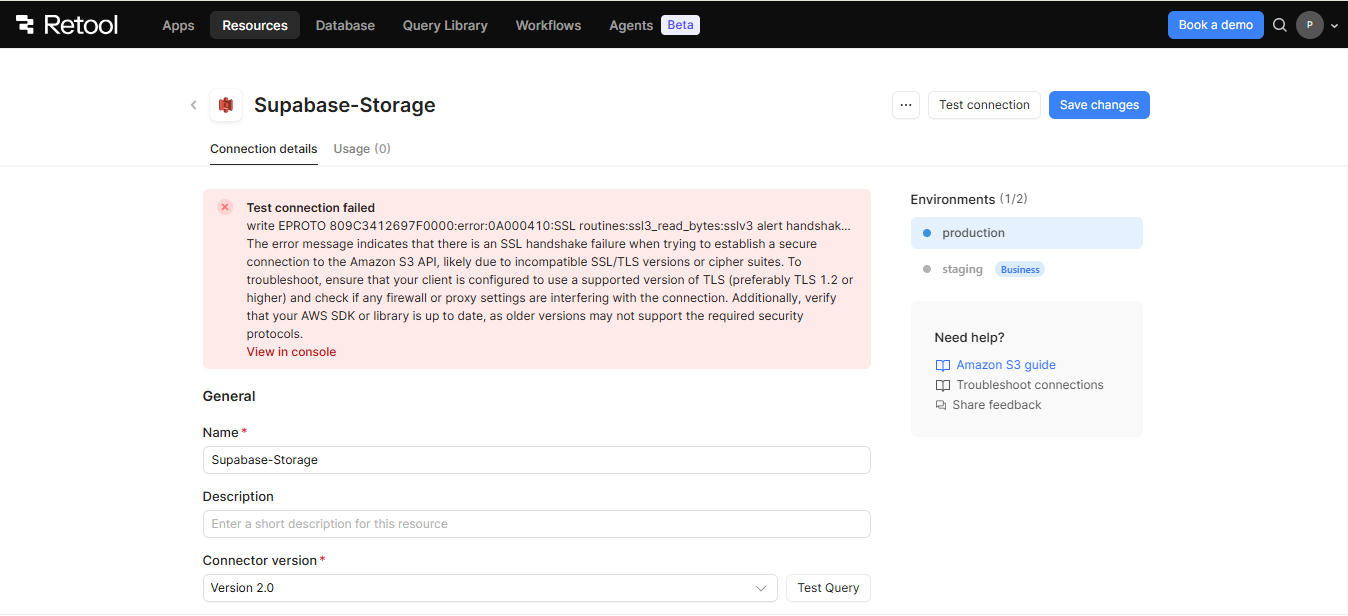Click the Test Query button
The image size is (1348, 616).
click(x=828, y=588)
